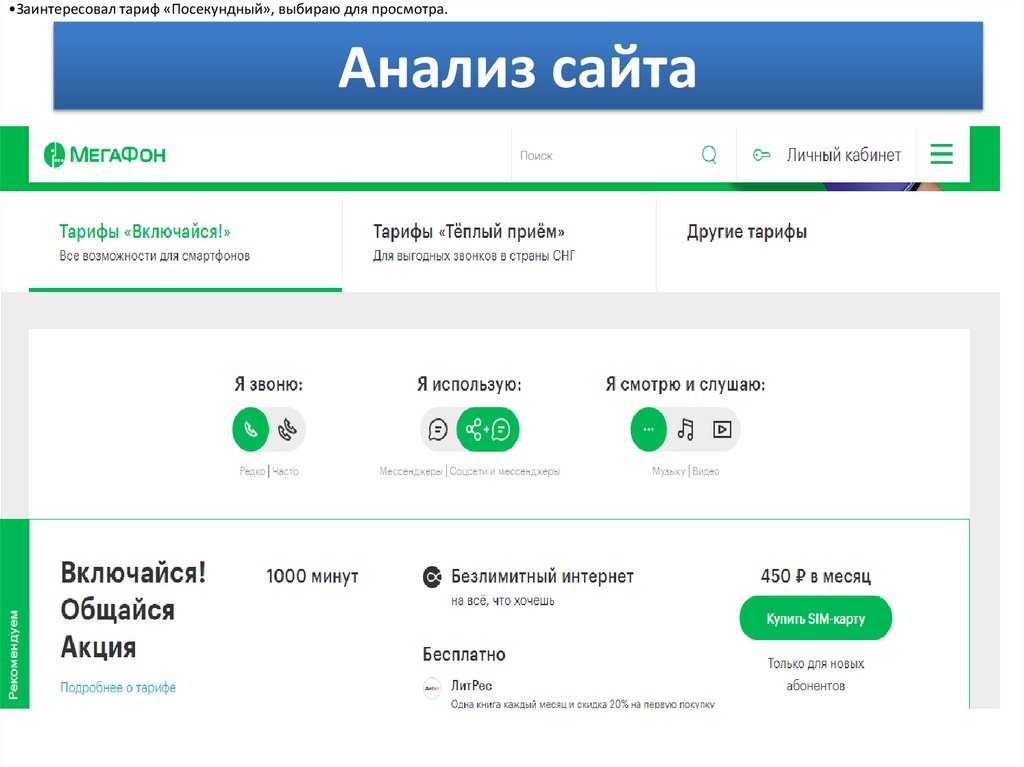The image size is (1024, 767).
Task: Click the Мессенджеры label
Action: tap(411, 471)
